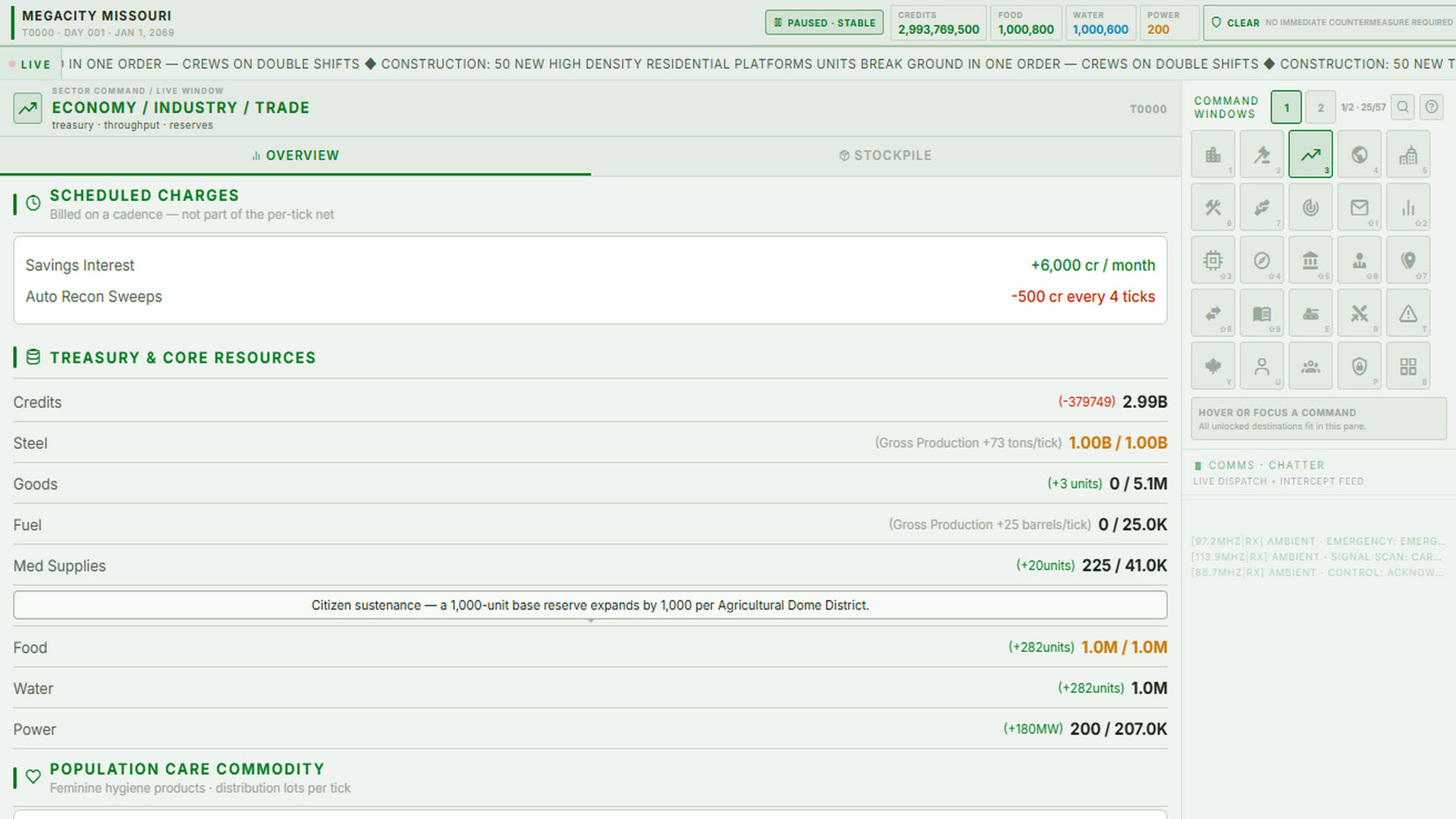Open the gavel law command window
Screen dimensions: 1456x819
(1262, 154)
